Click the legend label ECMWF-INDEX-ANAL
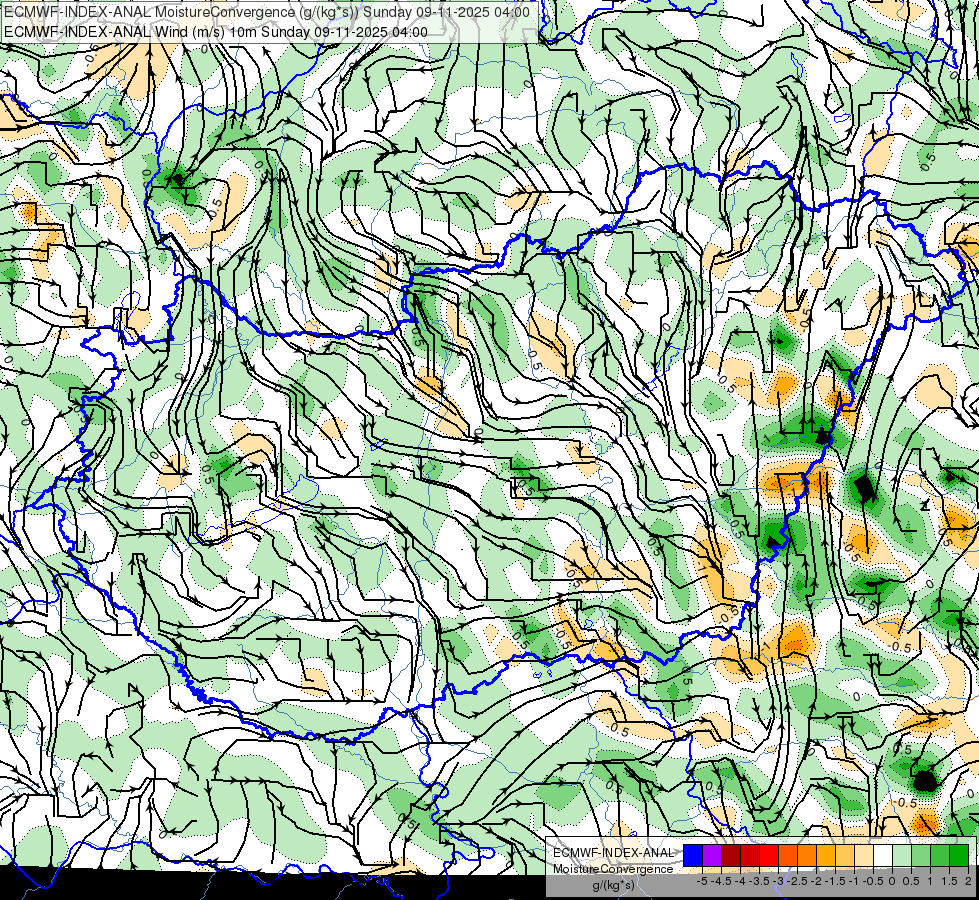Screen dimensions: 979x900 (613, 853)
